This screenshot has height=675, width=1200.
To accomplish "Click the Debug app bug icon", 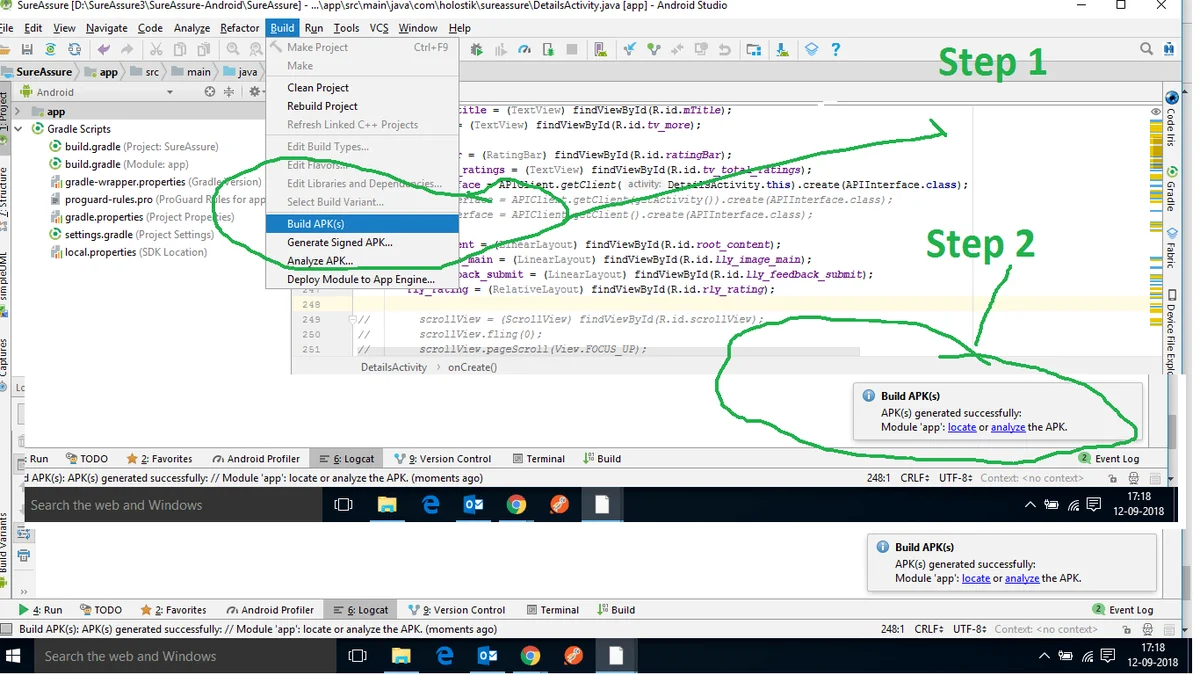I will 477,49.
